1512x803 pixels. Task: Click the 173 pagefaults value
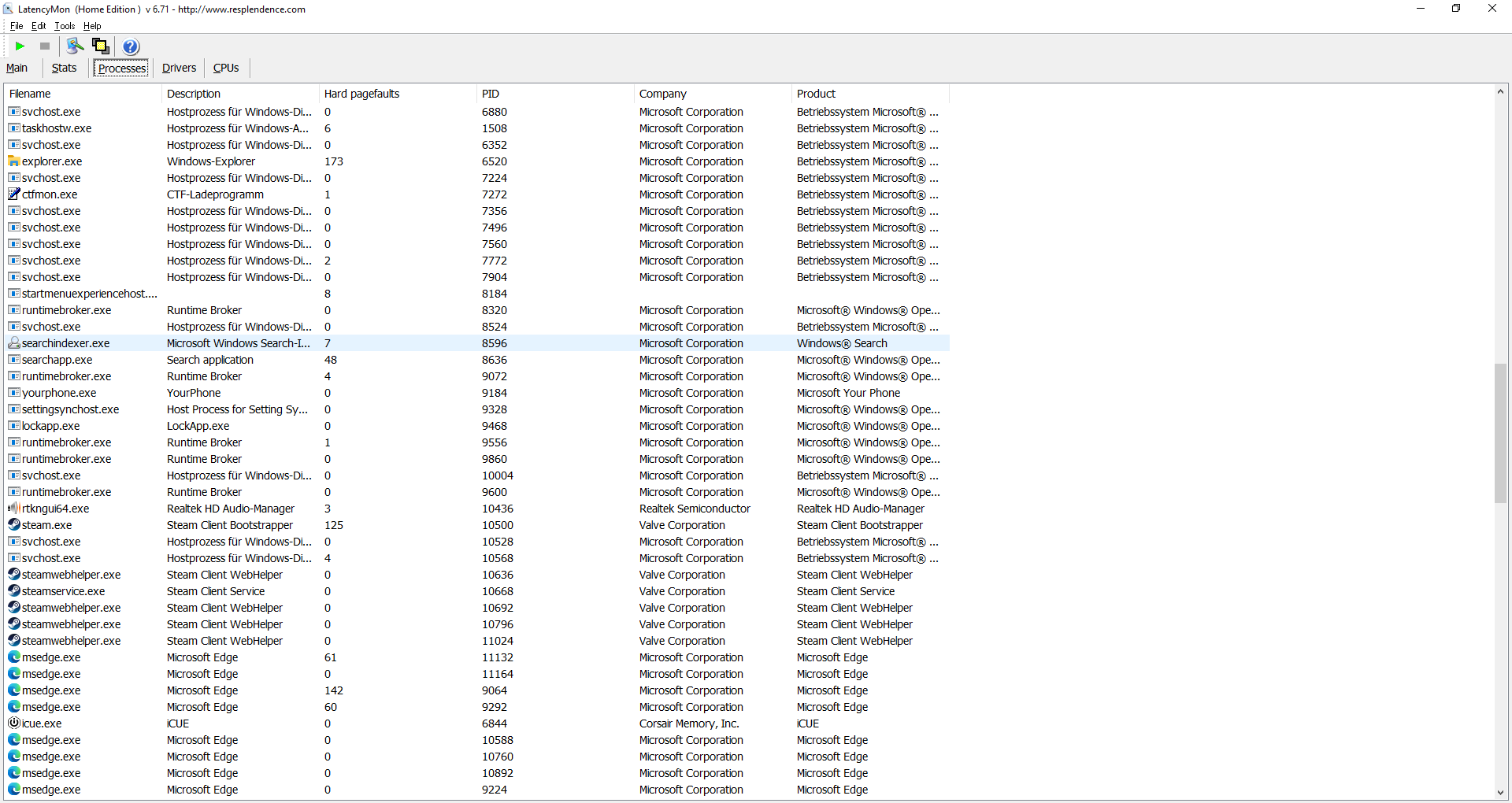pyautogui.click(x=334, y=161)
